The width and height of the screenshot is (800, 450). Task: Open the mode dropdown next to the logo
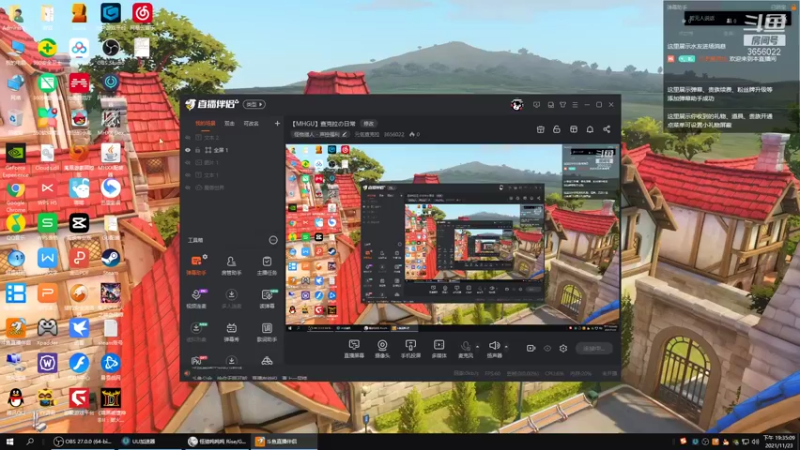pos(254,104)
